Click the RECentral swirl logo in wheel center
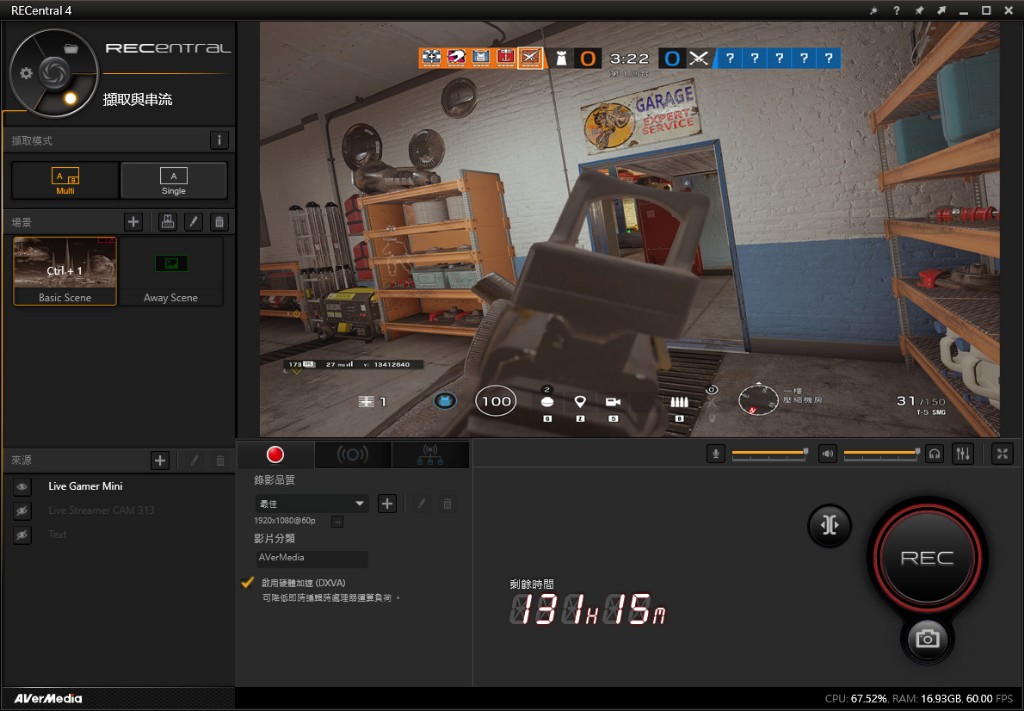 [x=54, y=72]
